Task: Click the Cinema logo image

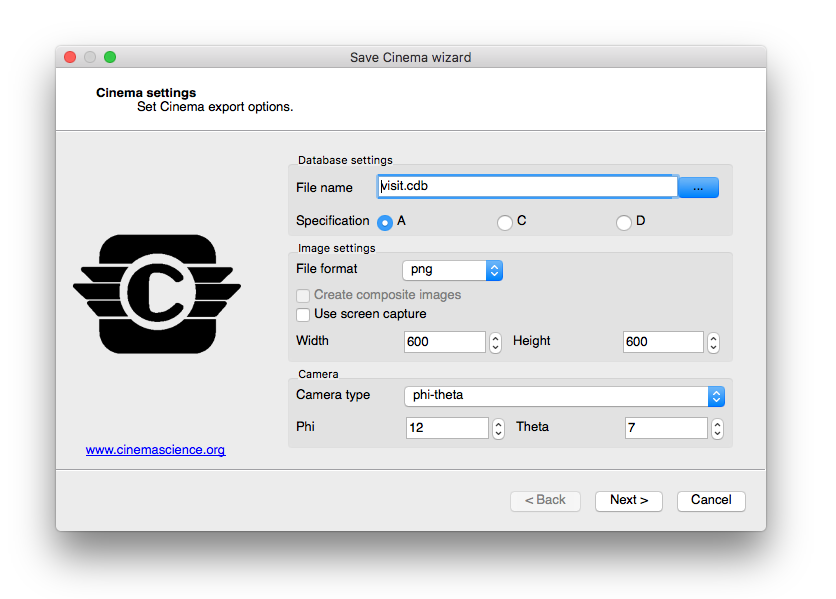Action: 157,294
